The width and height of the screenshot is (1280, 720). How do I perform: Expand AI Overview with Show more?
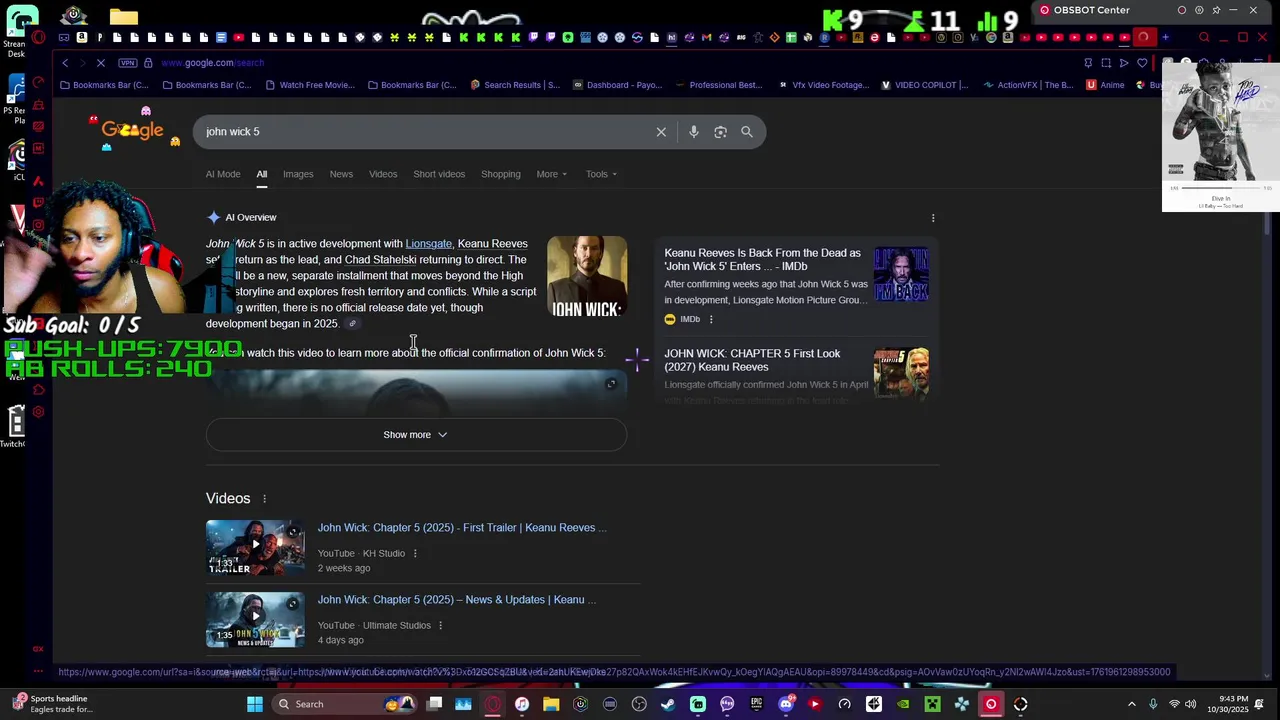tap(416, 435)
